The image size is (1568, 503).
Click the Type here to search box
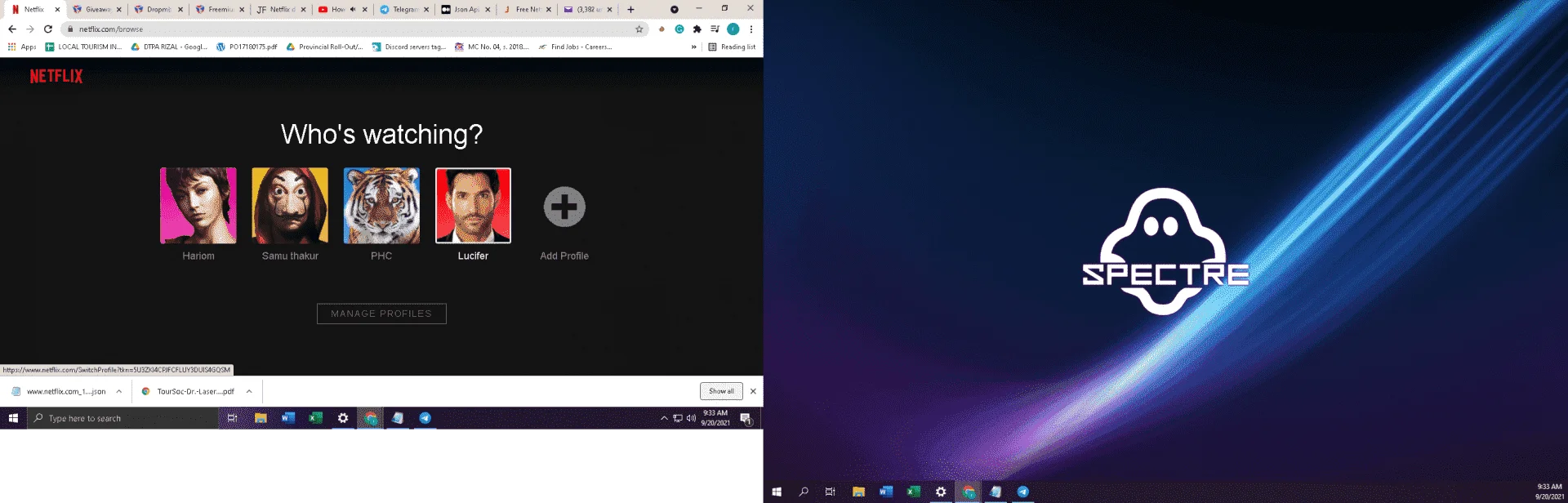pos(122,418)
